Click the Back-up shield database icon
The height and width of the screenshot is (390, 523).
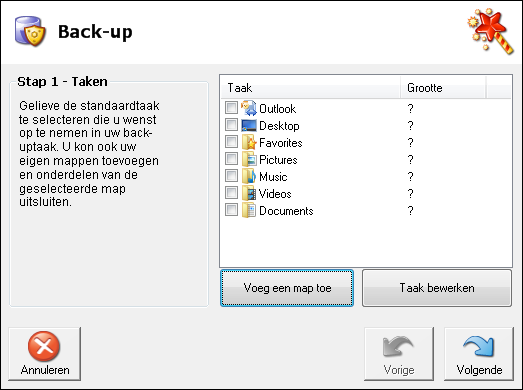[x=30, y=31]
